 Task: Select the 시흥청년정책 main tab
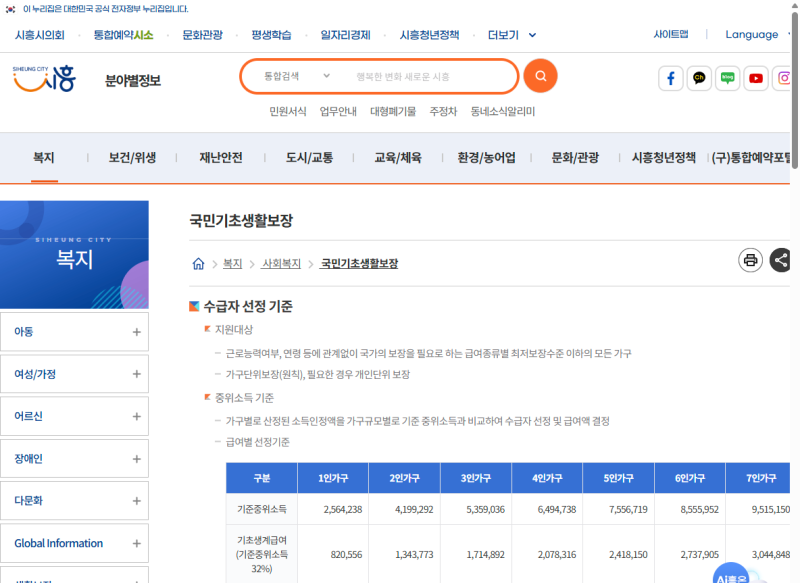tap(663, 158)
